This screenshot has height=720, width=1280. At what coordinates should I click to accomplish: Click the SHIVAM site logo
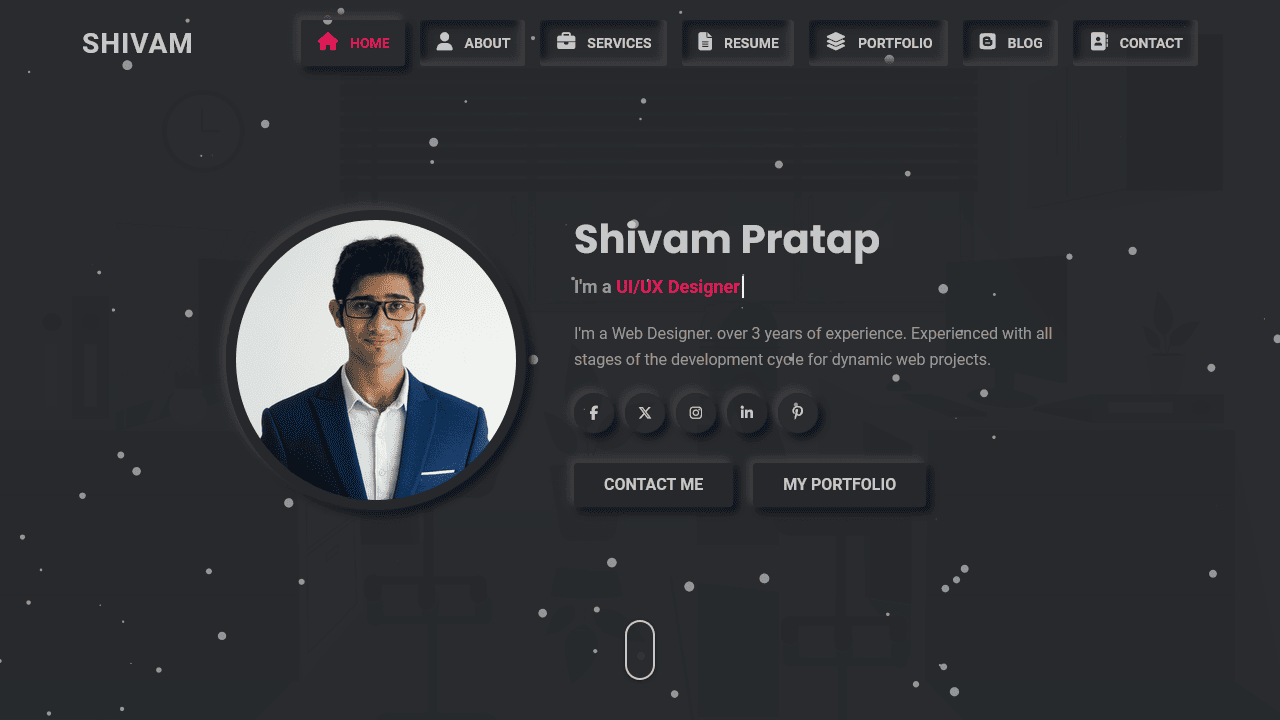[x=137, y=44]
